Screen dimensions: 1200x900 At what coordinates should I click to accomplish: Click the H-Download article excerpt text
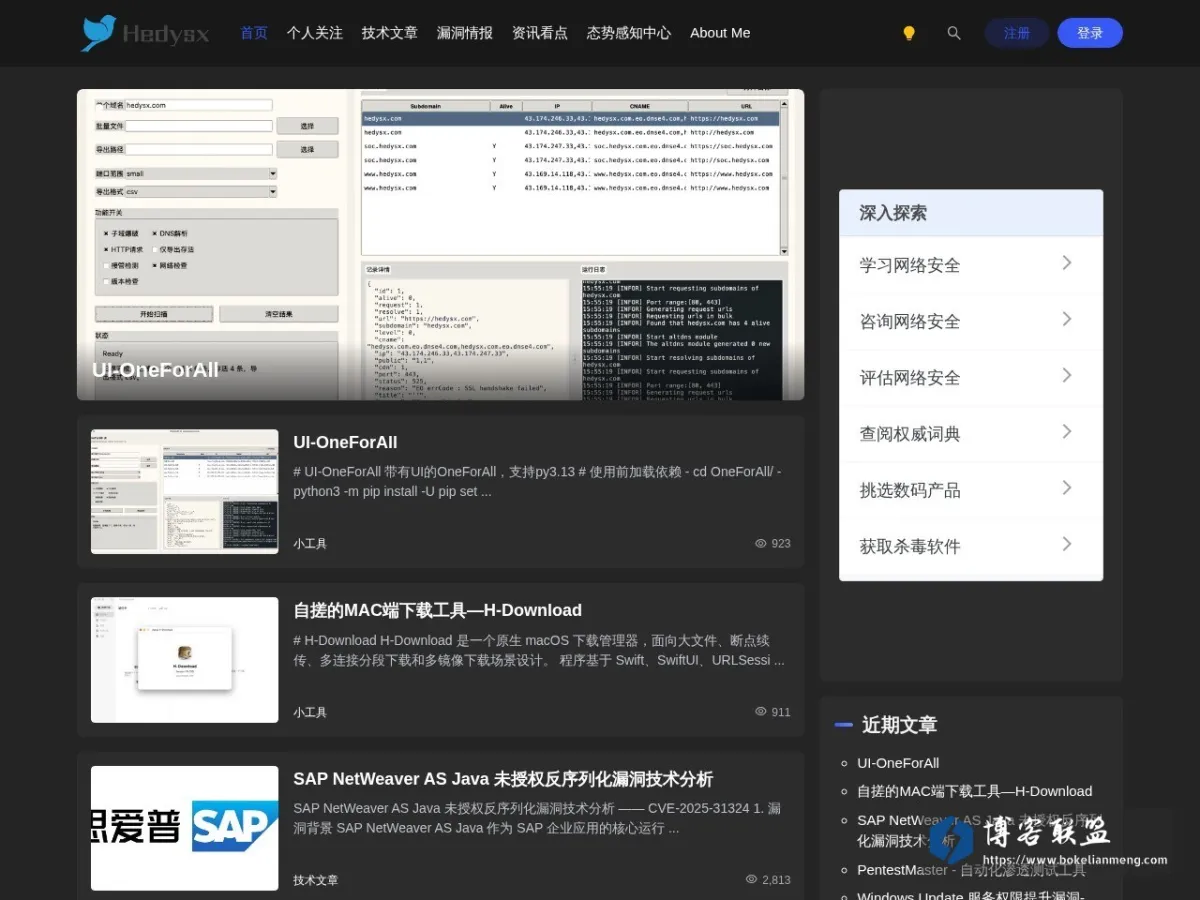(x=538, y=650)
